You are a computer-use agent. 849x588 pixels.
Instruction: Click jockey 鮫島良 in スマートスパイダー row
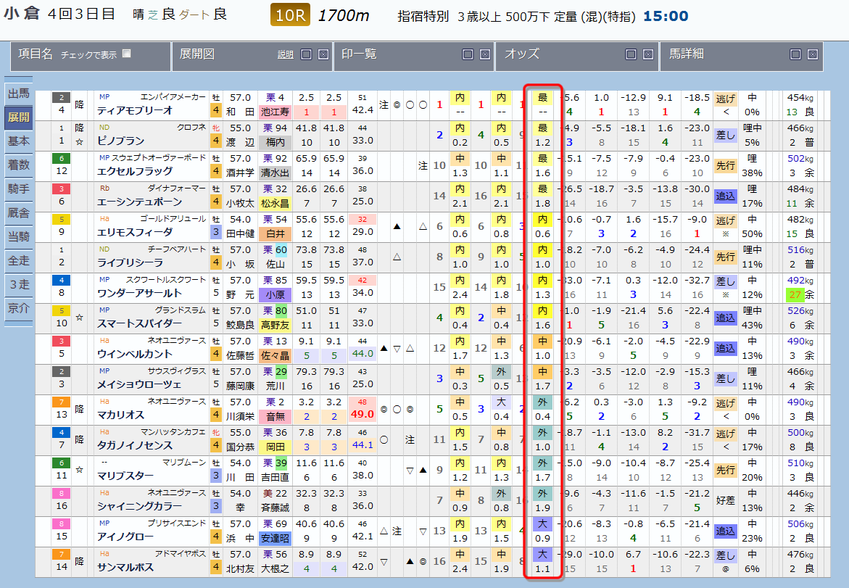240,325
